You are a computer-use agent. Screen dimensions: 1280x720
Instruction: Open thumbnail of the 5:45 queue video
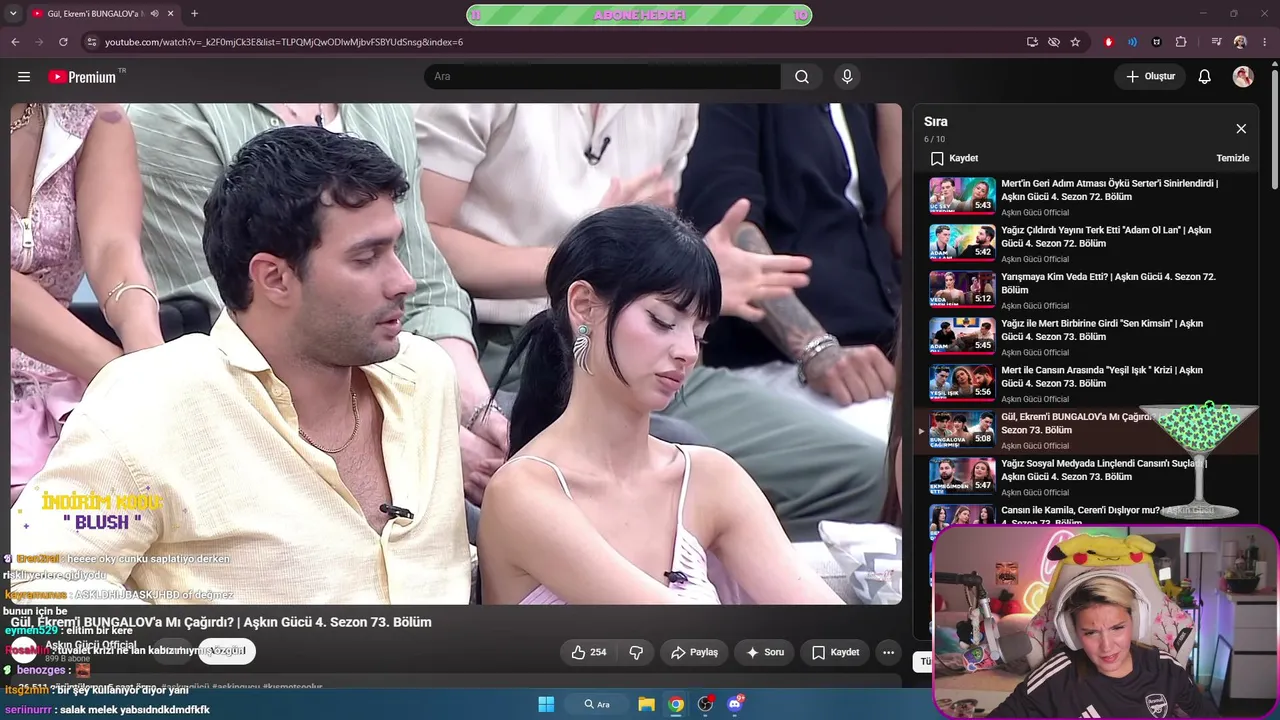click(x=962, y=335)
